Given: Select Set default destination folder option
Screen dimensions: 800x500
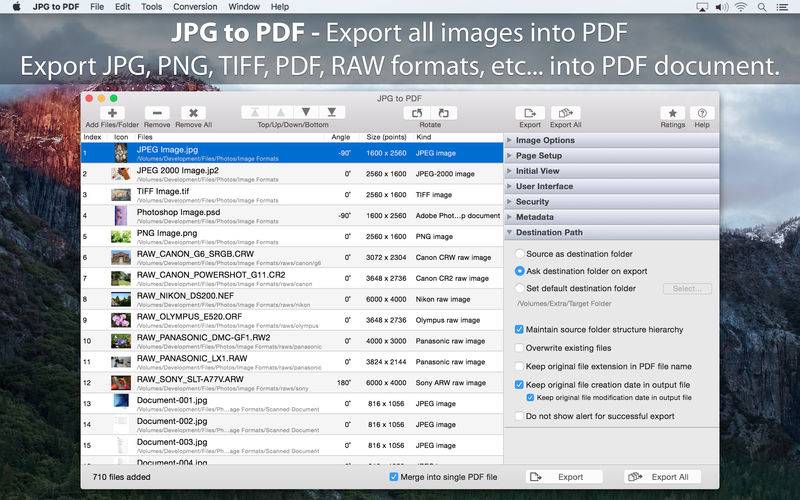Looking at the screenshot, I should click(519, 288).
